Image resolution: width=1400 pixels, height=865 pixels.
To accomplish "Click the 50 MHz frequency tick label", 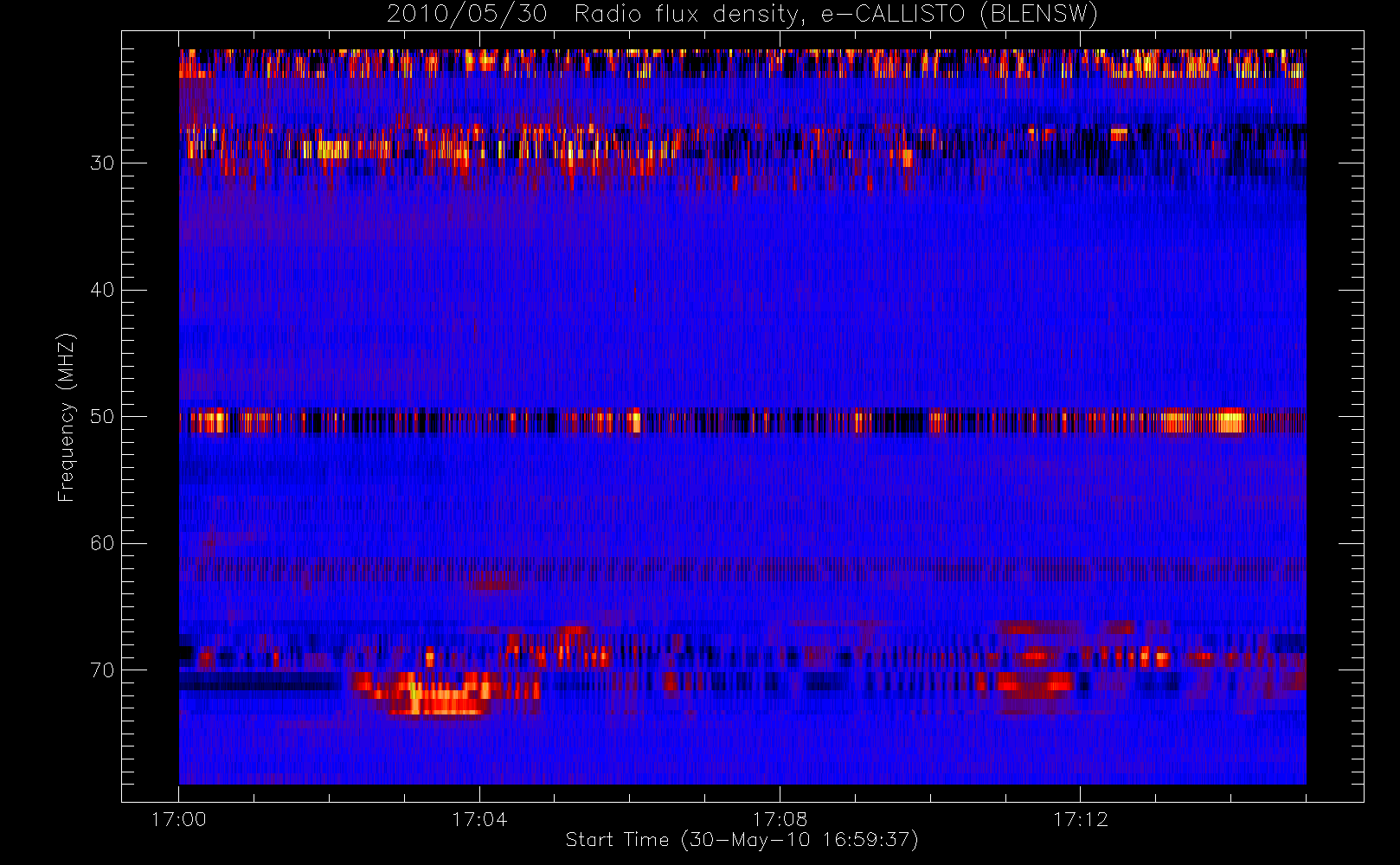I will [102, 417].
